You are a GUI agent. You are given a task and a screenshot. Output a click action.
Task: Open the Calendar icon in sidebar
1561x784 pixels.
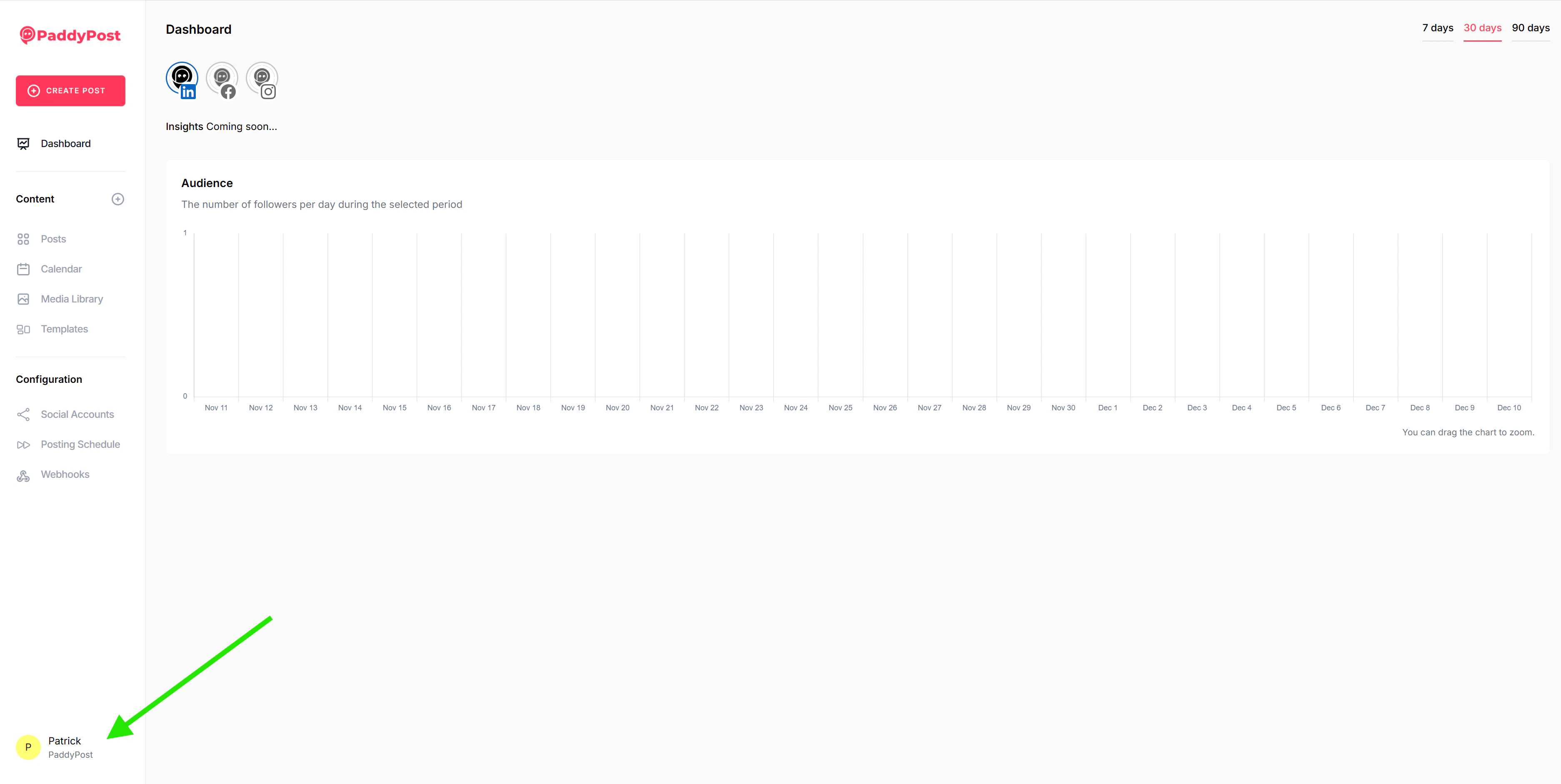point(24,269)
